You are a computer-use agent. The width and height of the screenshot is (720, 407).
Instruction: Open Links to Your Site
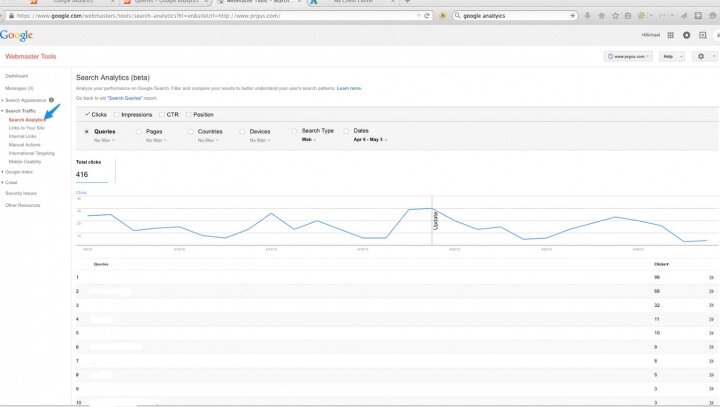27,128
